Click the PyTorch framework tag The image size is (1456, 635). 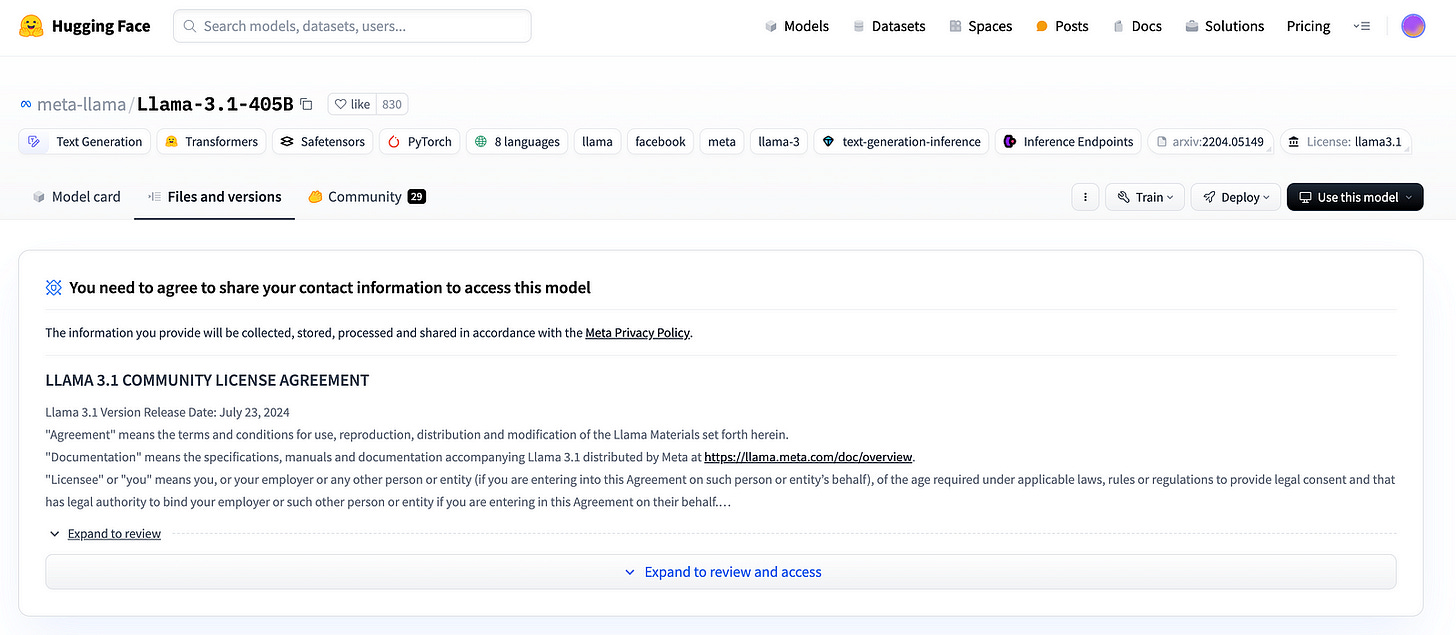[x=419, y=141]
